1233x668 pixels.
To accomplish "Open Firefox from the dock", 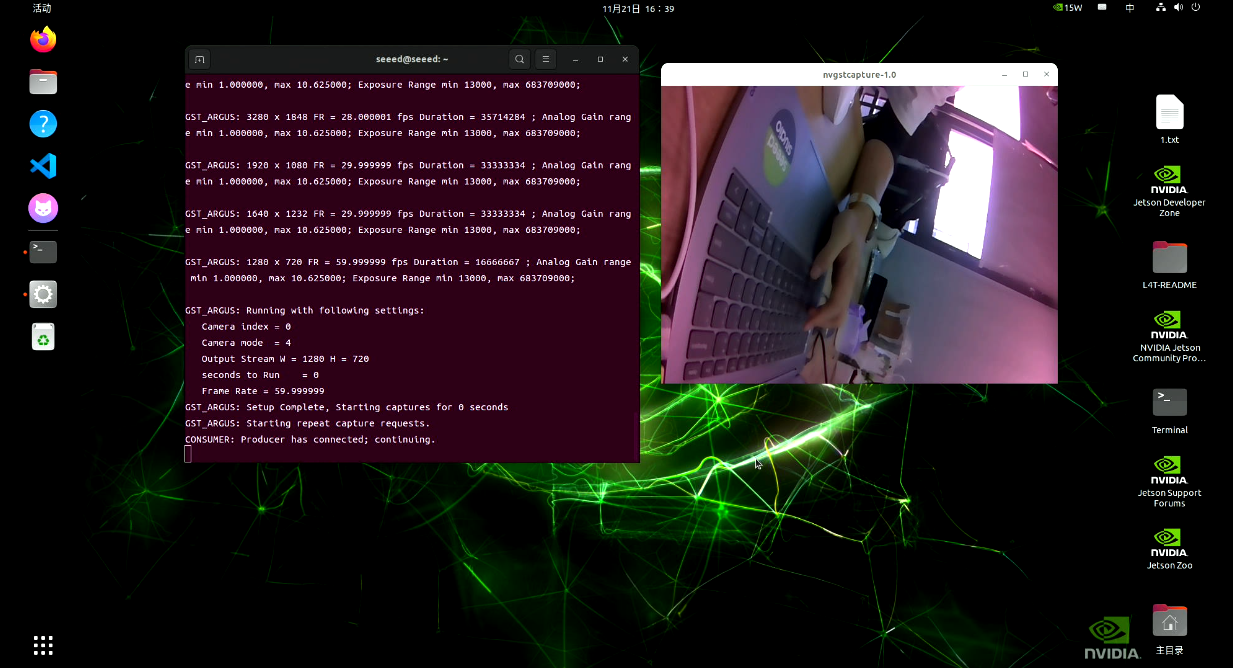I will pos(43,40).
